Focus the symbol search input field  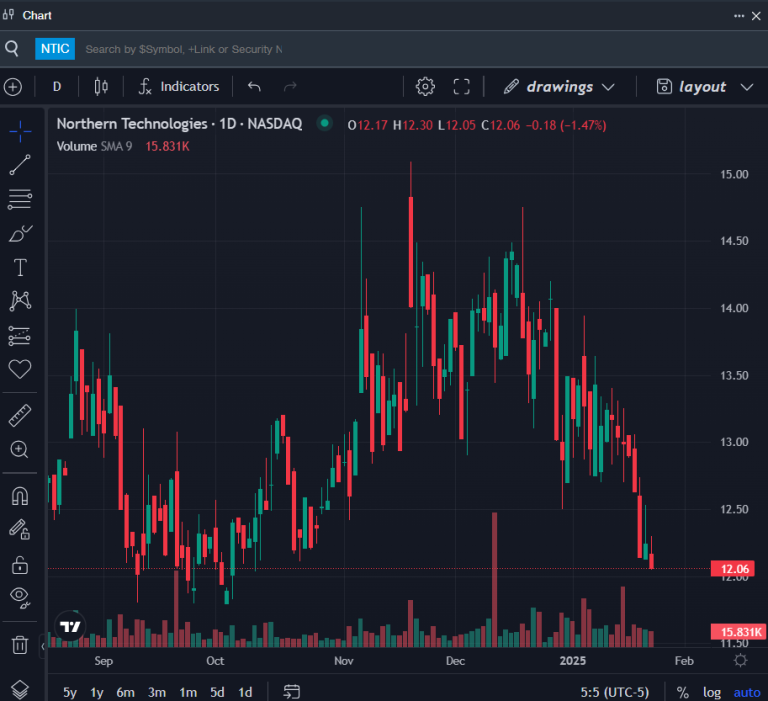183,49
